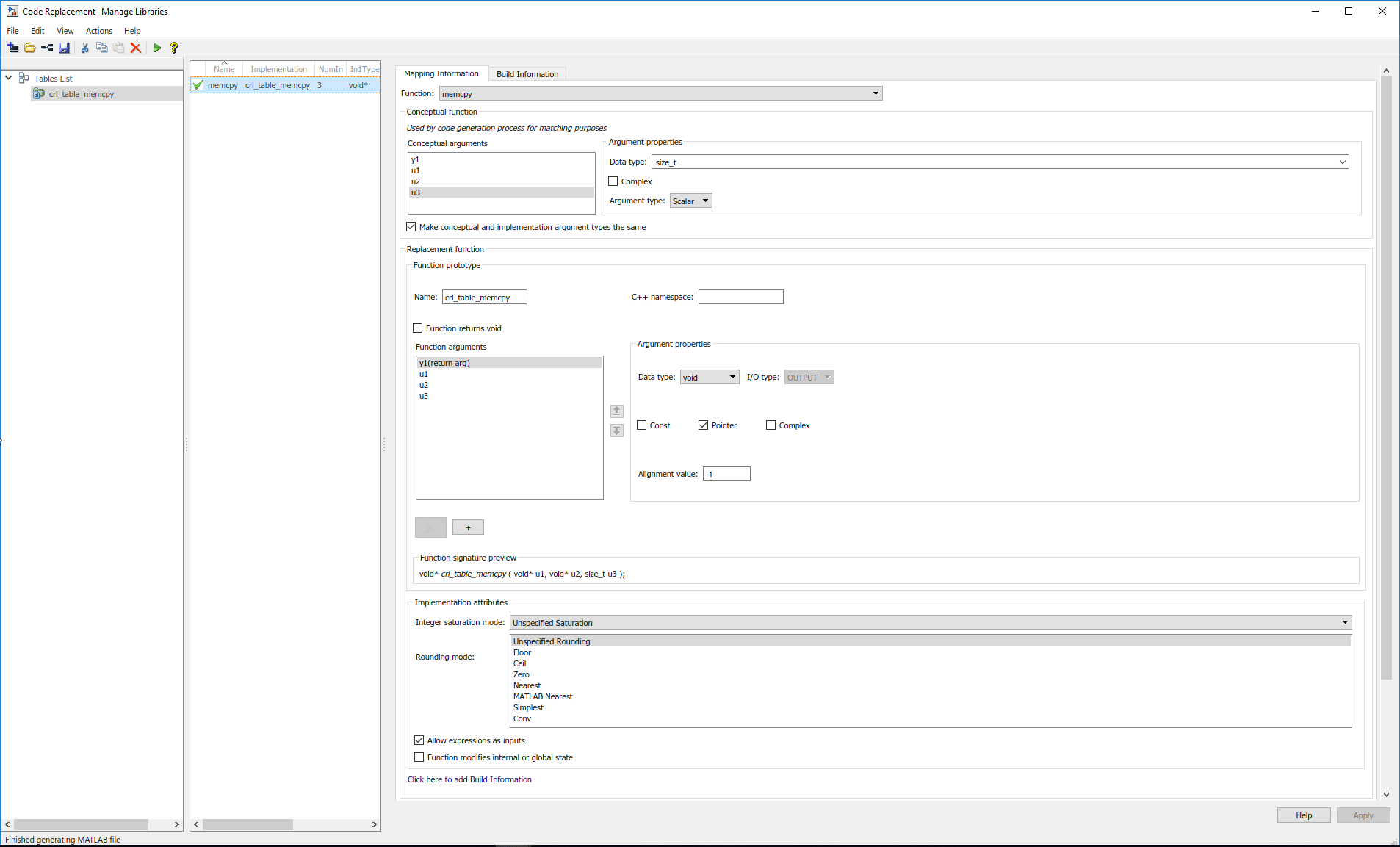
Task: Check the Const checkbox
Action: click(642, 425)
